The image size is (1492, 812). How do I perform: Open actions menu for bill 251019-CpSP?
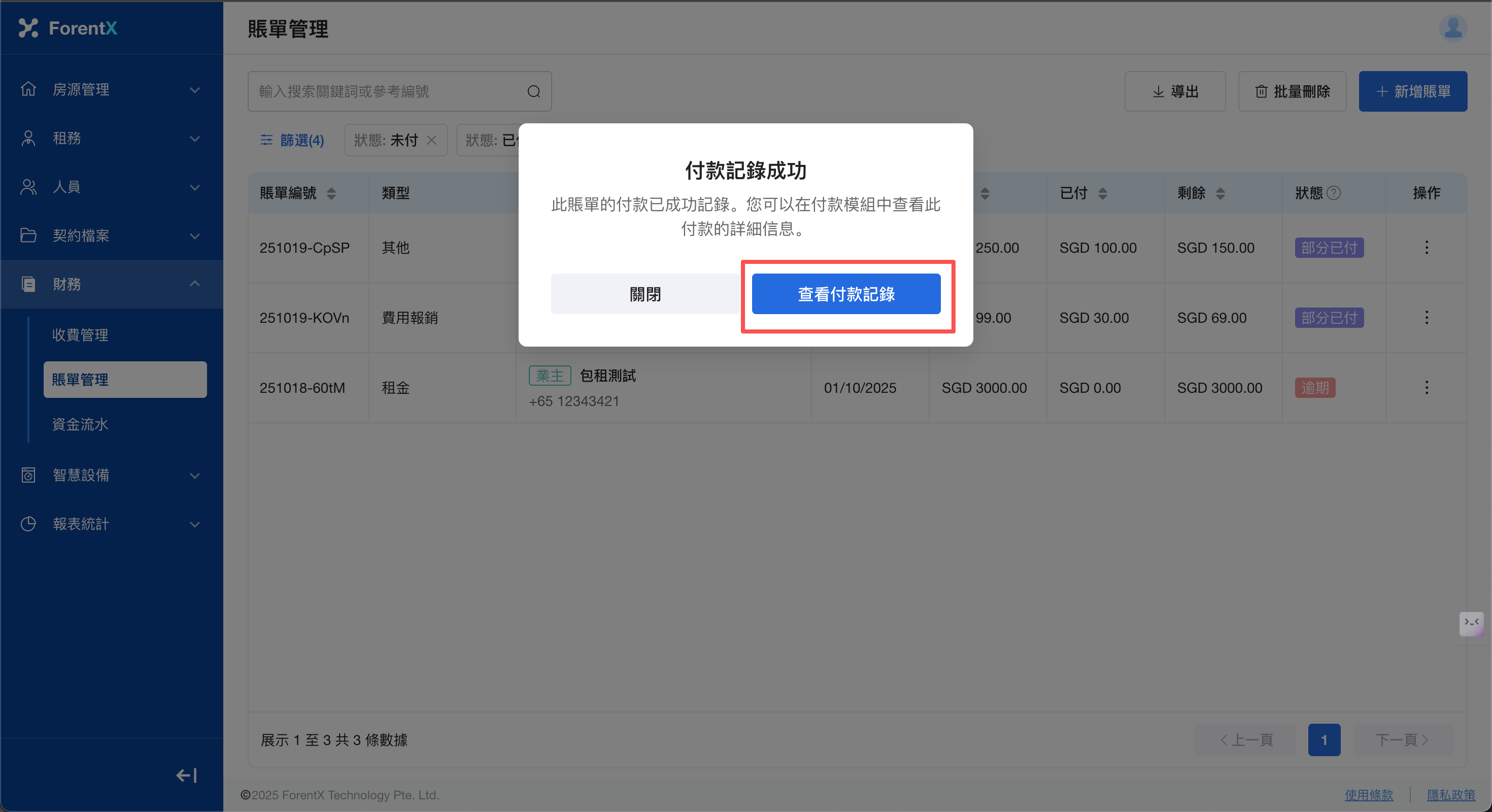(1426, 248)
